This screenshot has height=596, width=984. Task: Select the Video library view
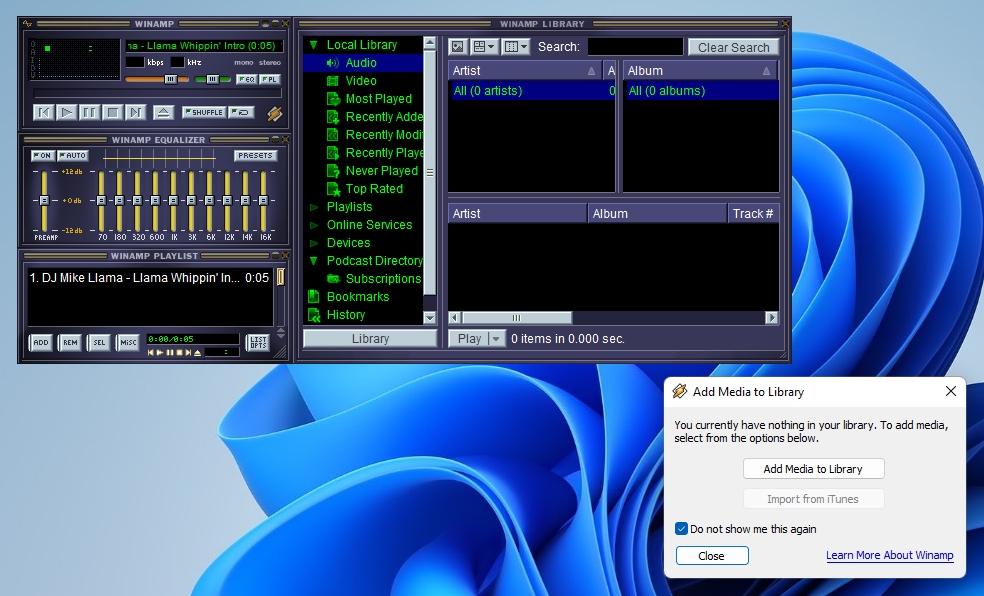coord(361,81)
